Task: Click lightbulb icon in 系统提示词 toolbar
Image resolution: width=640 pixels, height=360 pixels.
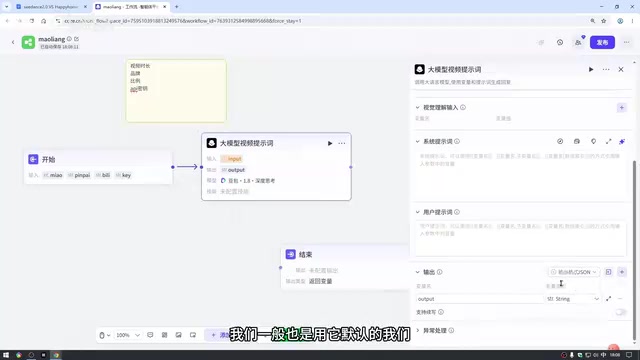Action: [x=593, y=141]
